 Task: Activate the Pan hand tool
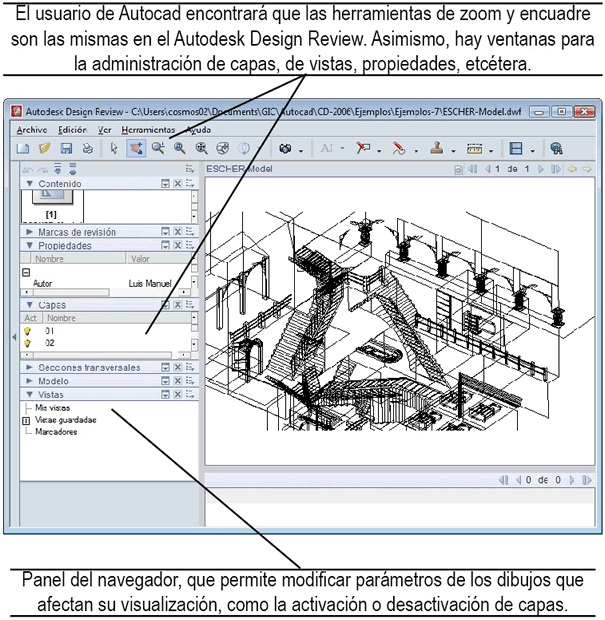pyautogui.click(x=136, y=149)
